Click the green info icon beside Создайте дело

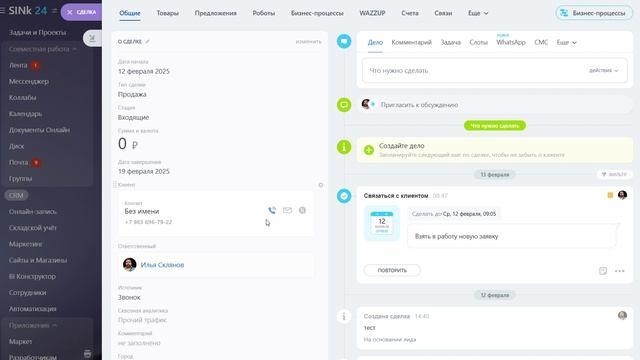click(344, 147)
